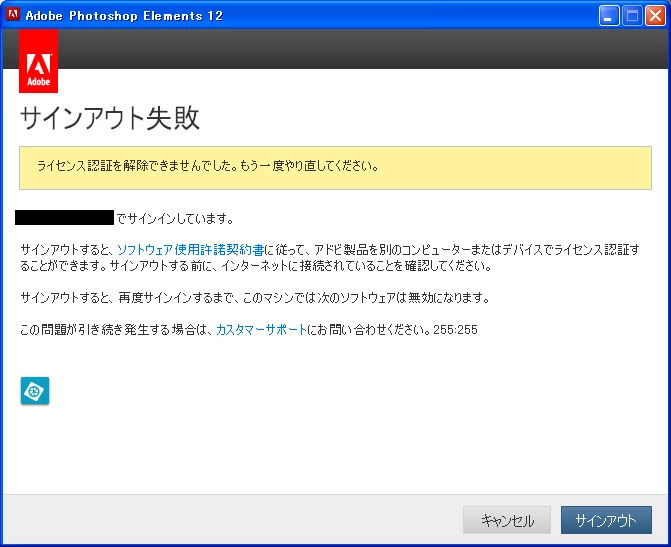The image size is (671, 547).
Task: Click the 再度サインインするまで sentence
Action: coord(255,297)
